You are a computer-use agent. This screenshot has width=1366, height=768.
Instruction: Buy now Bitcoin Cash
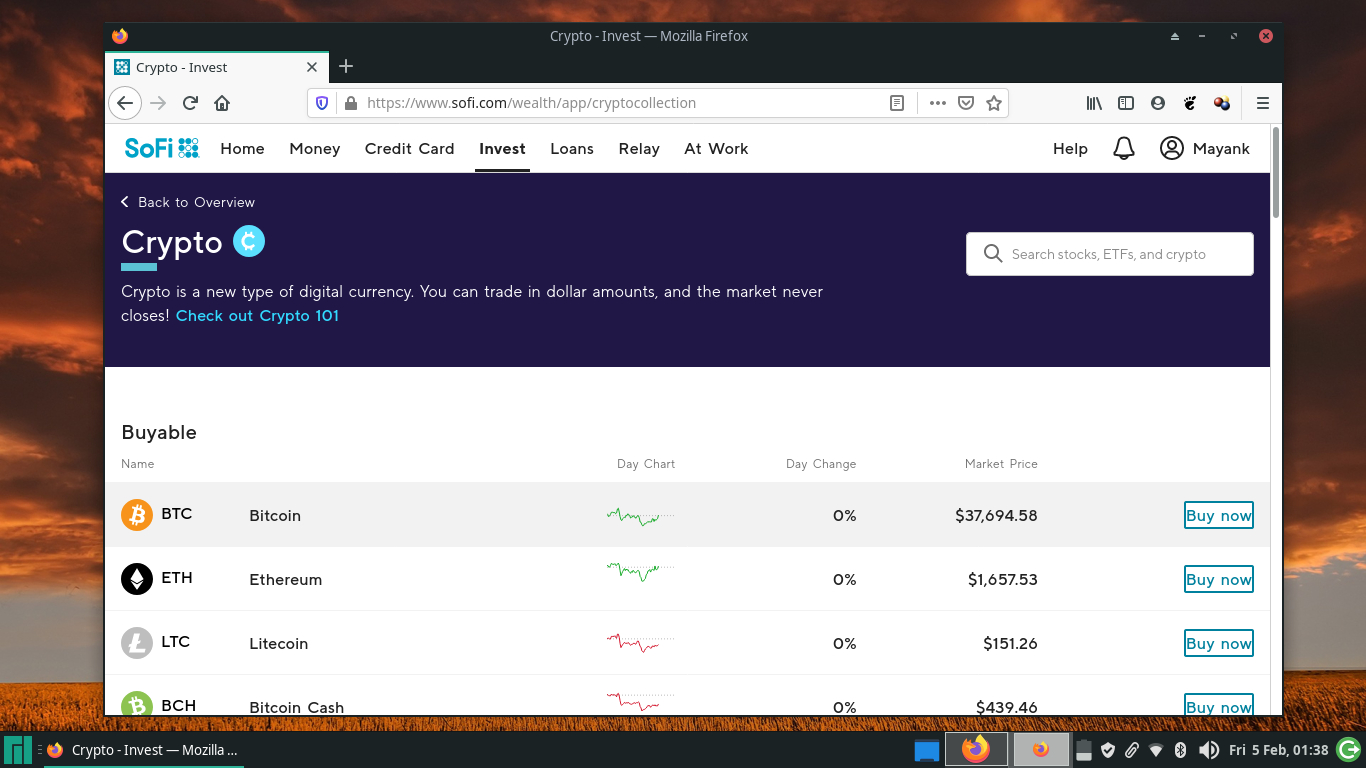1218,704
